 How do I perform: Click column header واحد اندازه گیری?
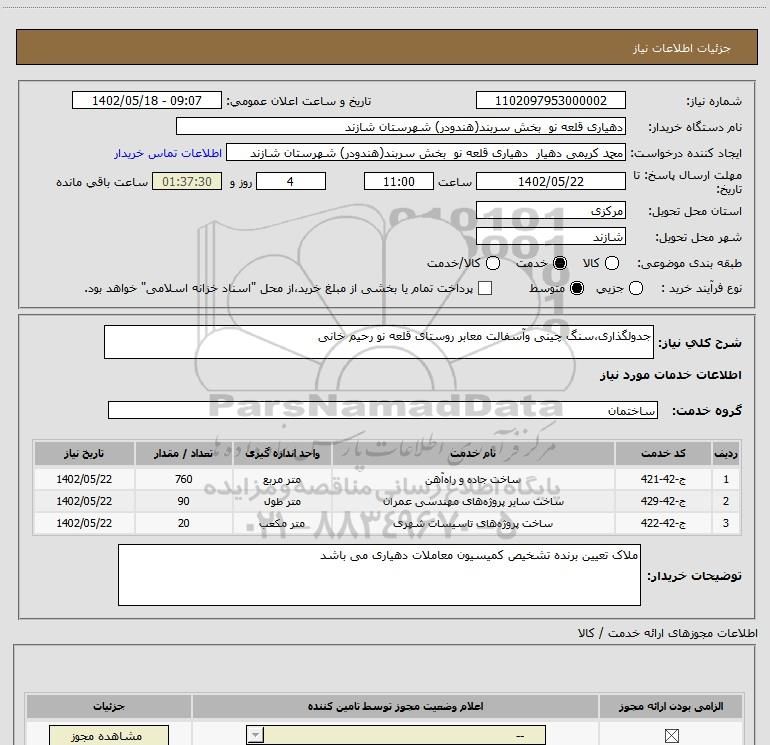[282, 453]
